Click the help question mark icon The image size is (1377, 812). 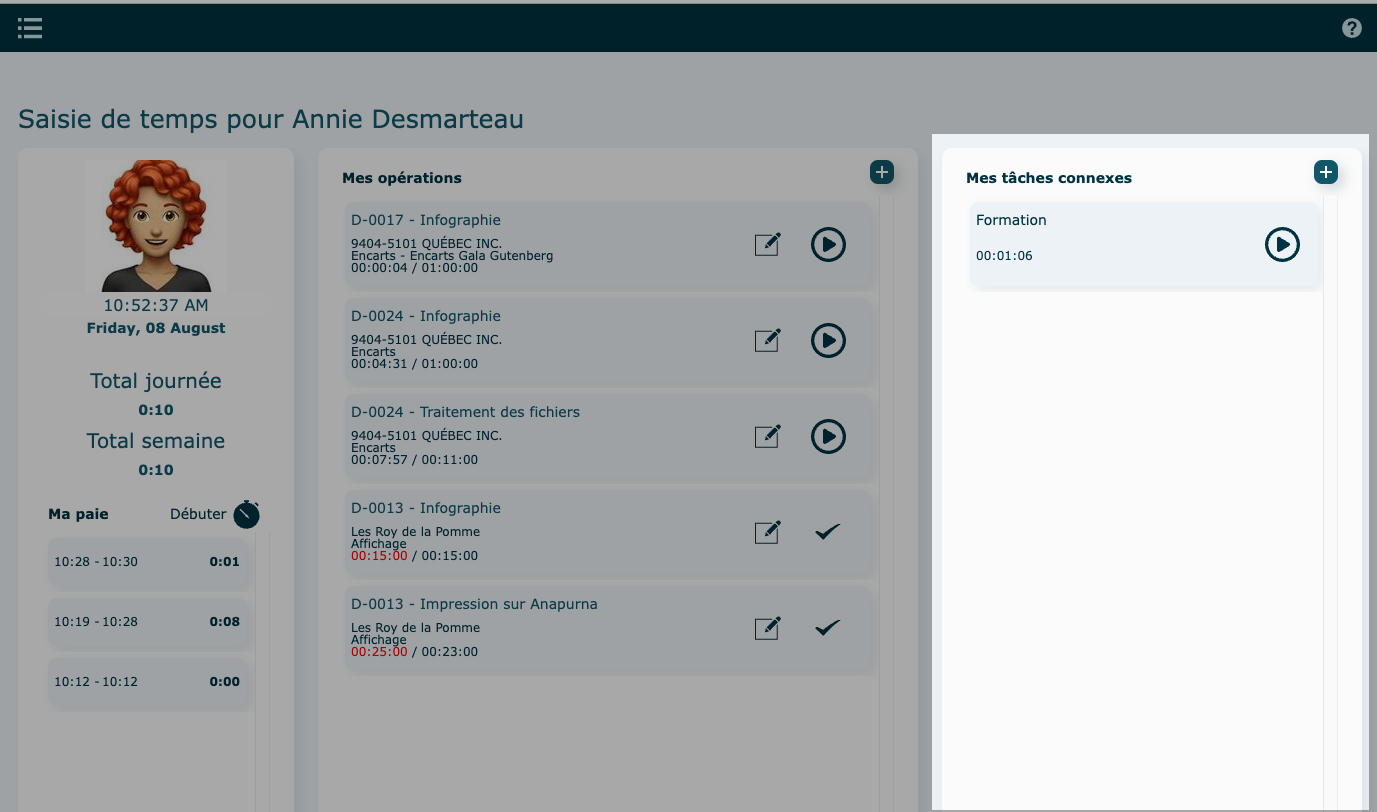pos(1351,28)
